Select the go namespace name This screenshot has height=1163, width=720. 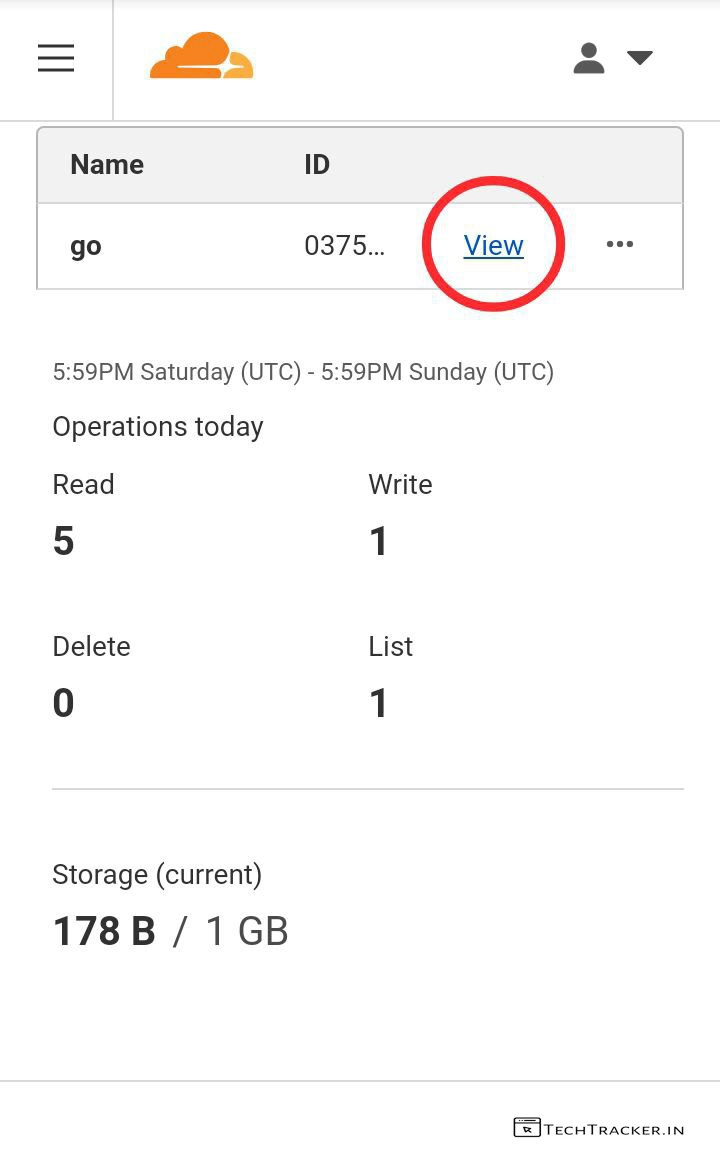[86, 246]
